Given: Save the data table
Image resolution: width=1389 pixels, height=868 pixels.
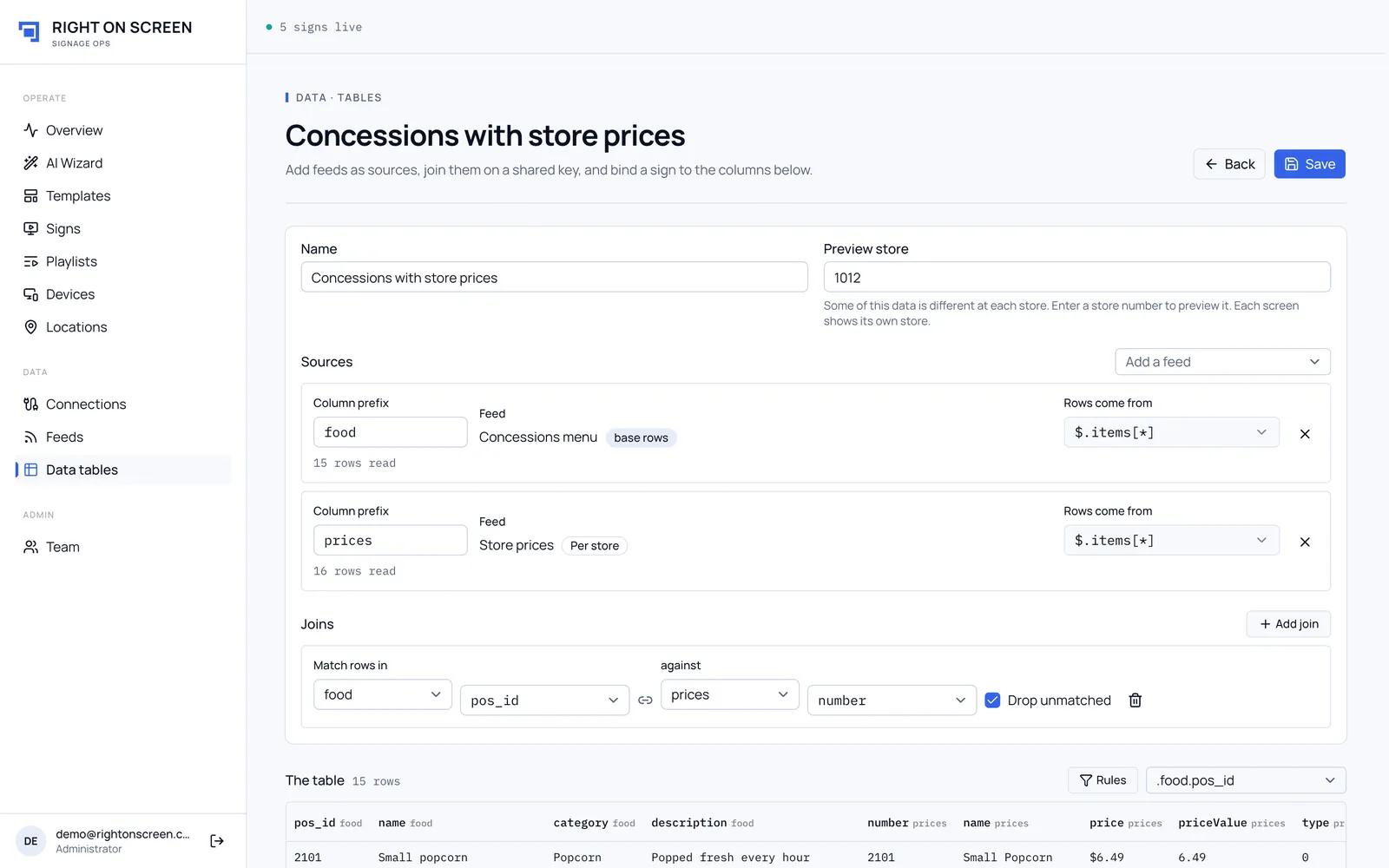Looking at the screenshot, I should tap(1309, 164).
